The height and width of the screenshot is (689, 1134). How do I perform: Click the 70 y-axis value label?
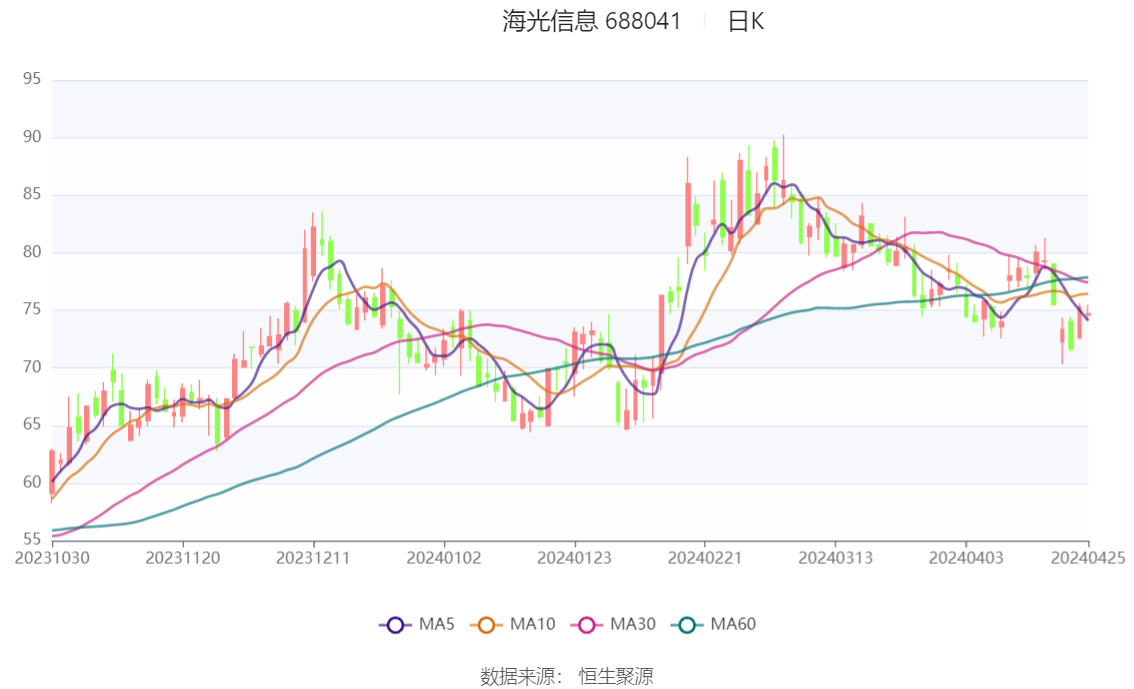(x=32, y=367)
